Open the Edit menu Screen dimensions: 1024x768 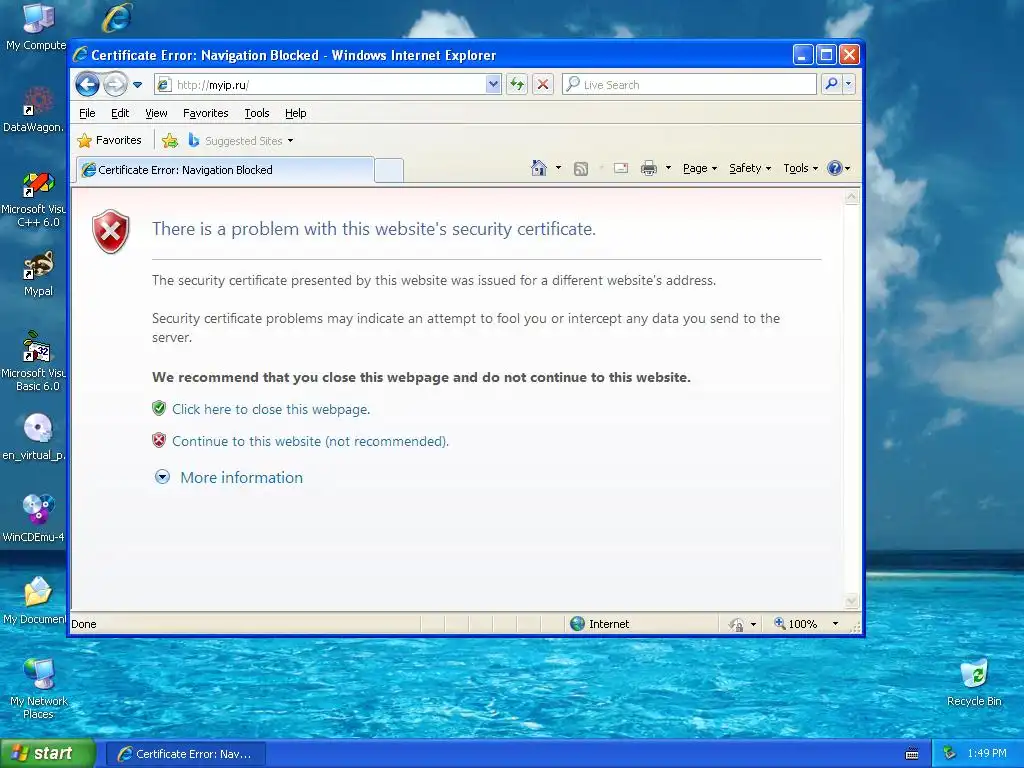tap(120, 113)
